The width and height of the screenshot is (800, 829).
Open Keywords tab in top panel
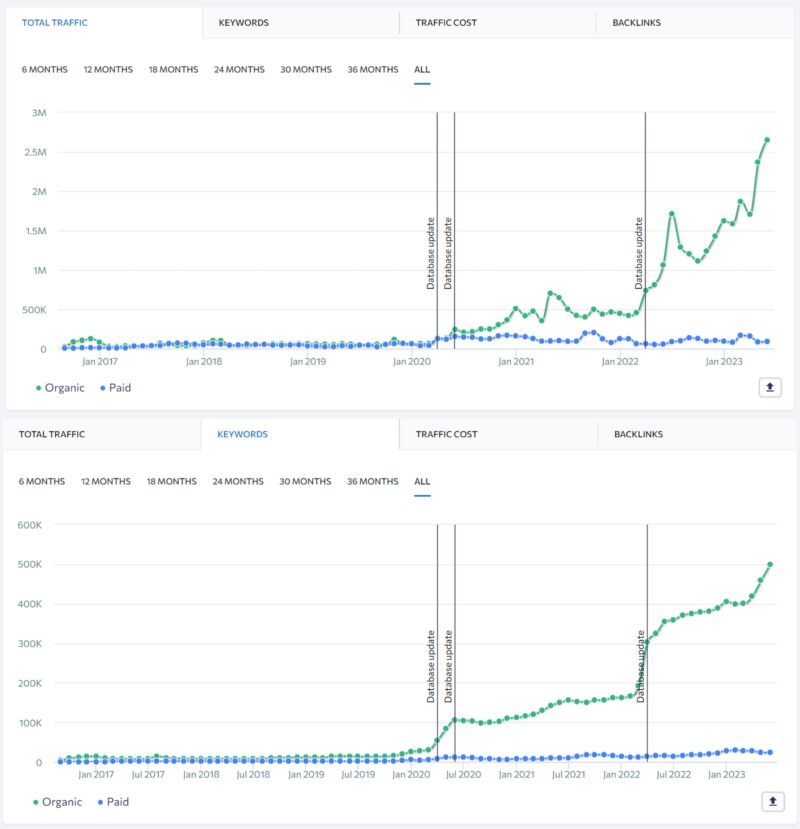coord(243,22)
